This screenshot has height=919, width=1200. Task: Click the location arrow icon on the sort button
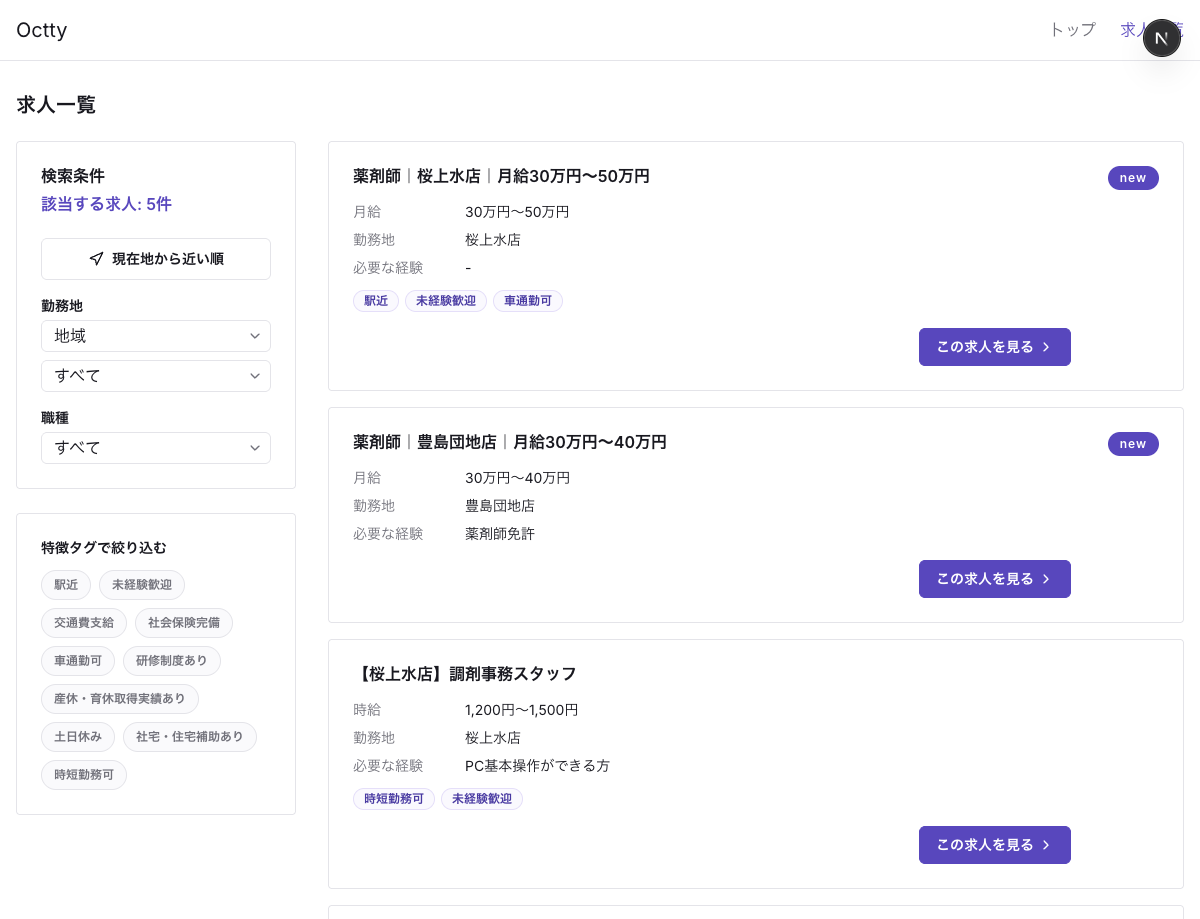click(x=96, y=258)
